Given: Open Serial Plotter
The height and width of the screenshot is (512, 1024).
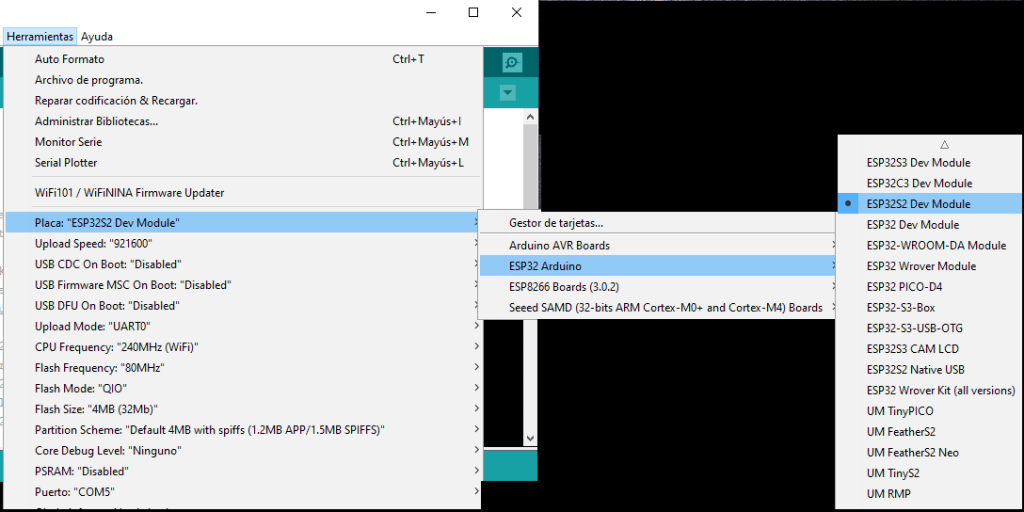Looking at the screenshot, I should [66, 163].
